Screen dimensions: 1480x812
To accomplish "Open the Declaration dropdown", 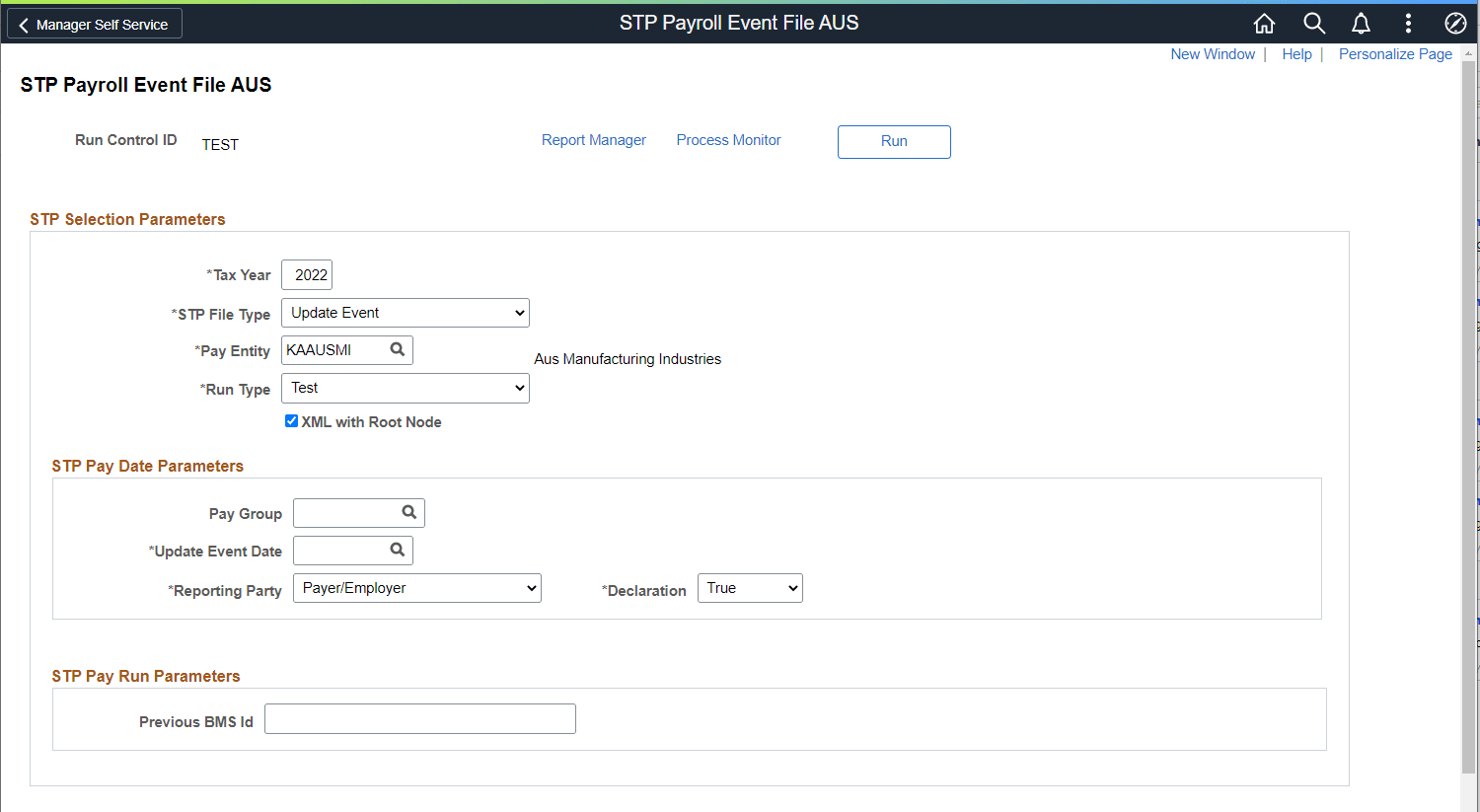I will (x=750, y=587).
